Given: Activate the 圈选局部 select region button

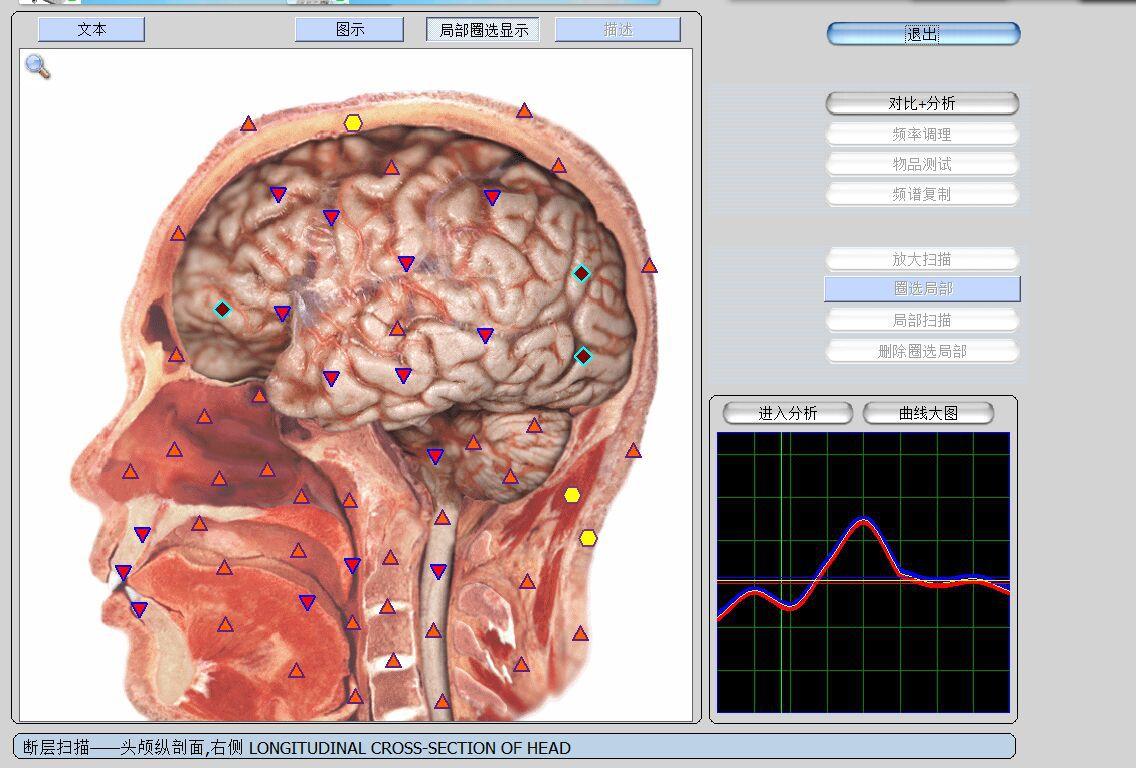Looking at the screenshot, I should coord(922,289).
